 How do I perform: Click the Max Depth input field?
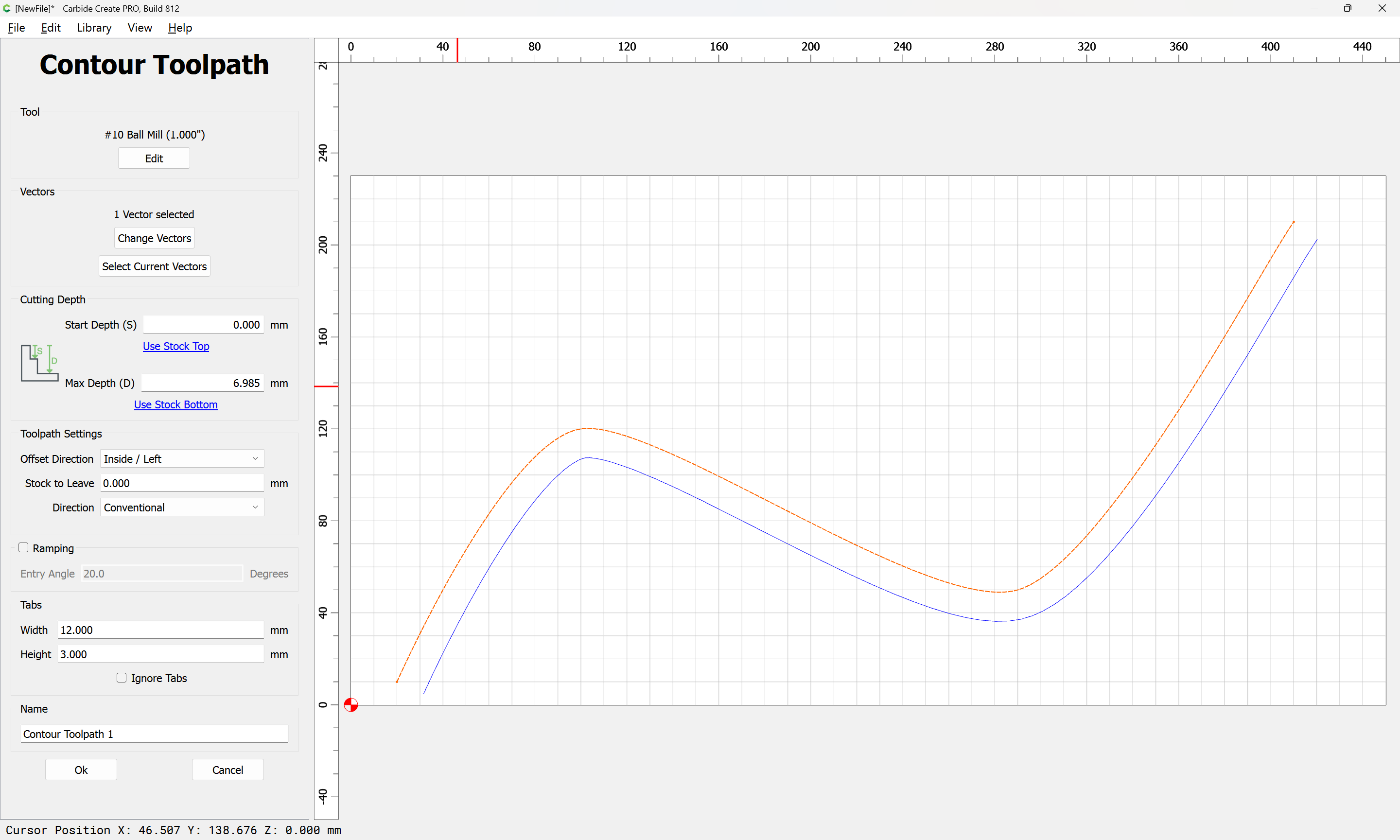(x=203, y=383)
